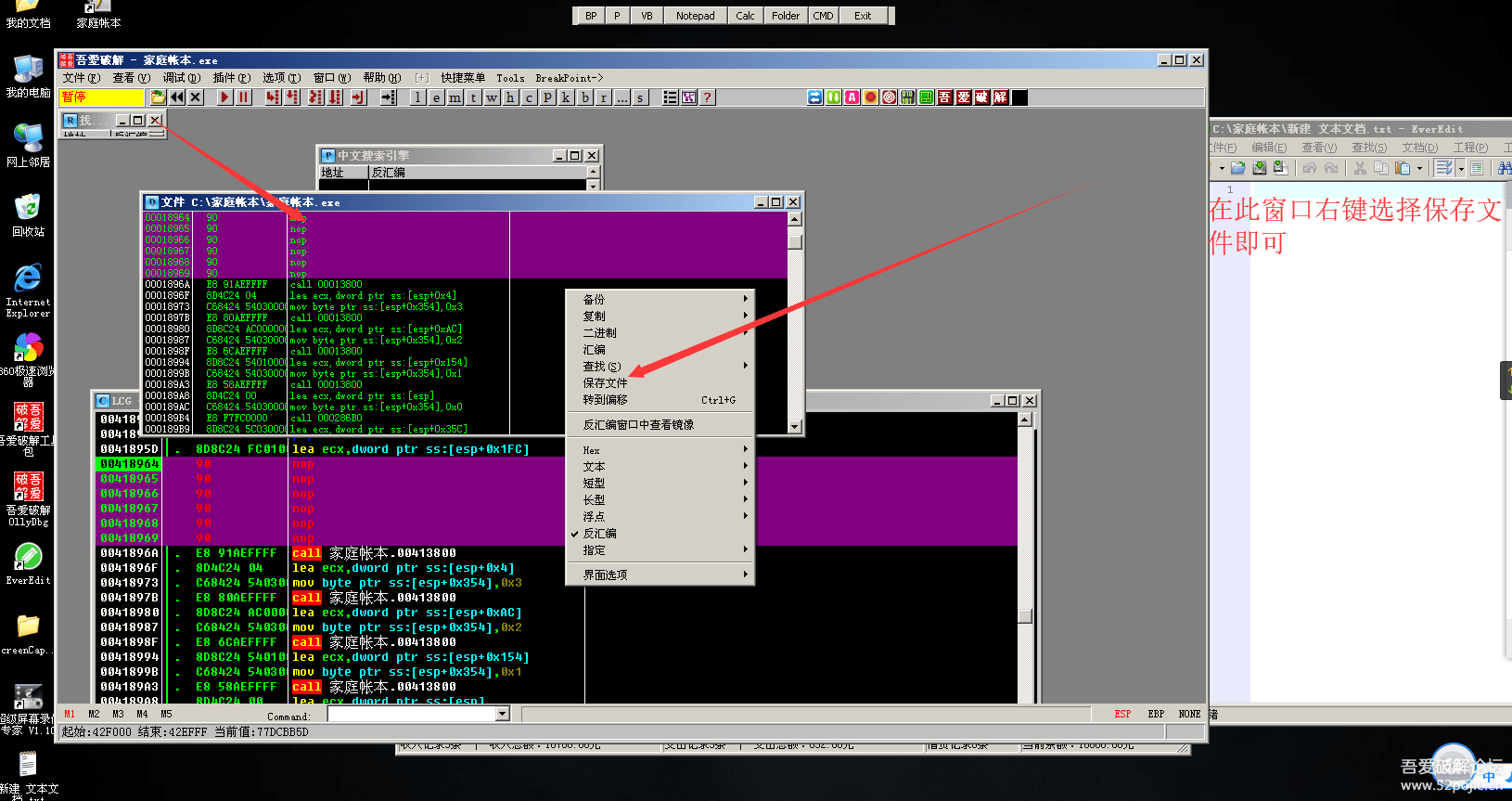Screen dimensions: 1512x801
Task: Open Executable modules with 'e' button
Action: (x=437, y=97)
